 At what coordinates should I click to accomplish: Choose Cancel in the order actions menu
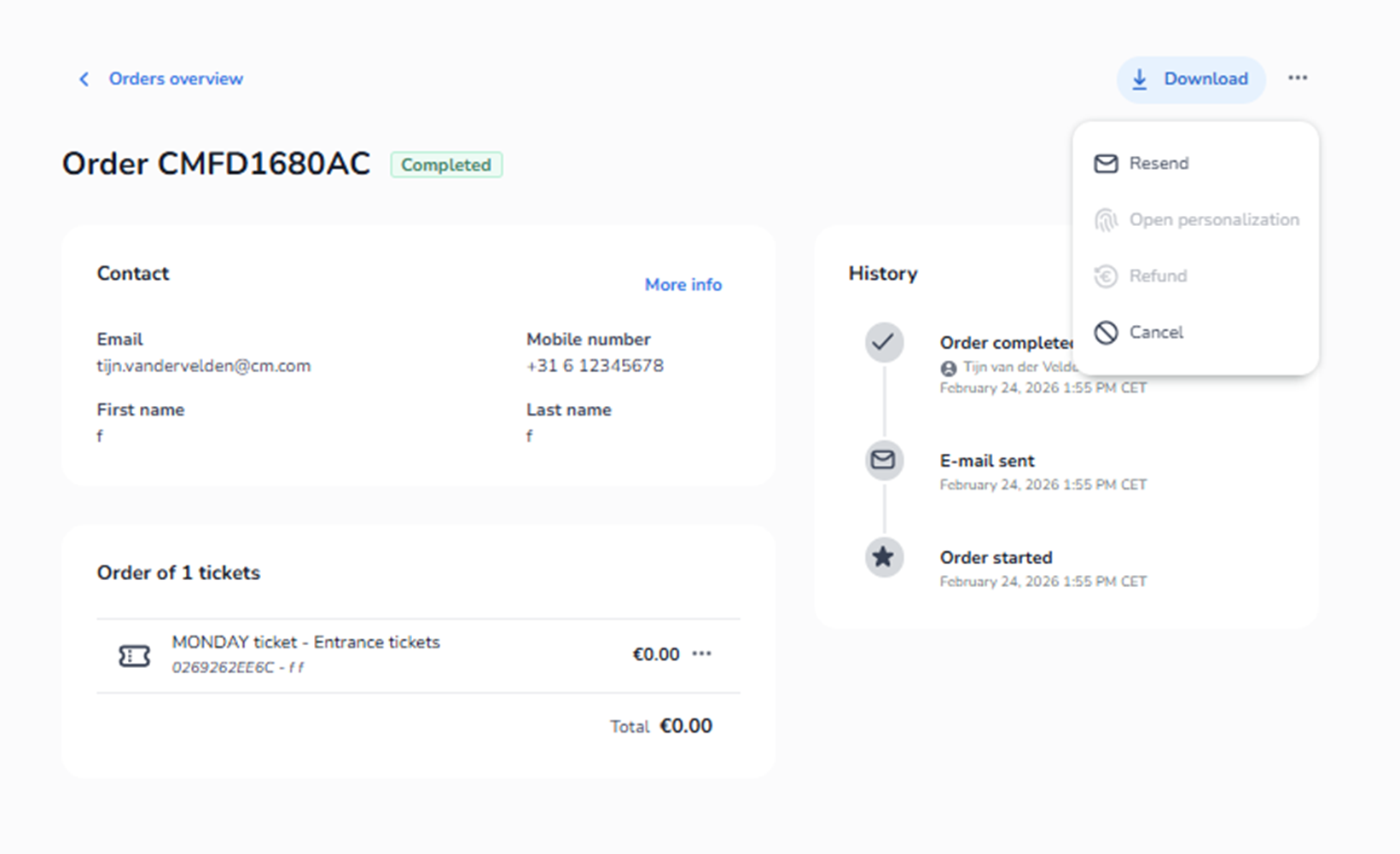pyautogui.click(x=1156, y=333)
